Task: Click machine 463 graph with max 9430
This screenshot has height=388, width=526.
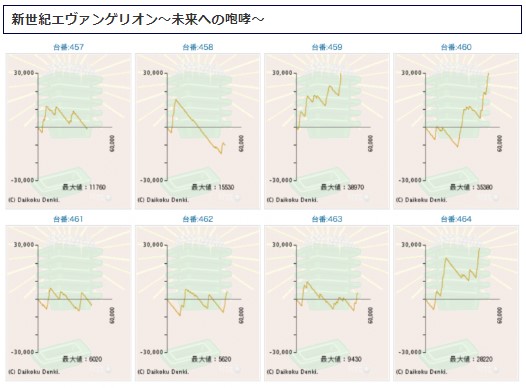Action: coord(327,303)
